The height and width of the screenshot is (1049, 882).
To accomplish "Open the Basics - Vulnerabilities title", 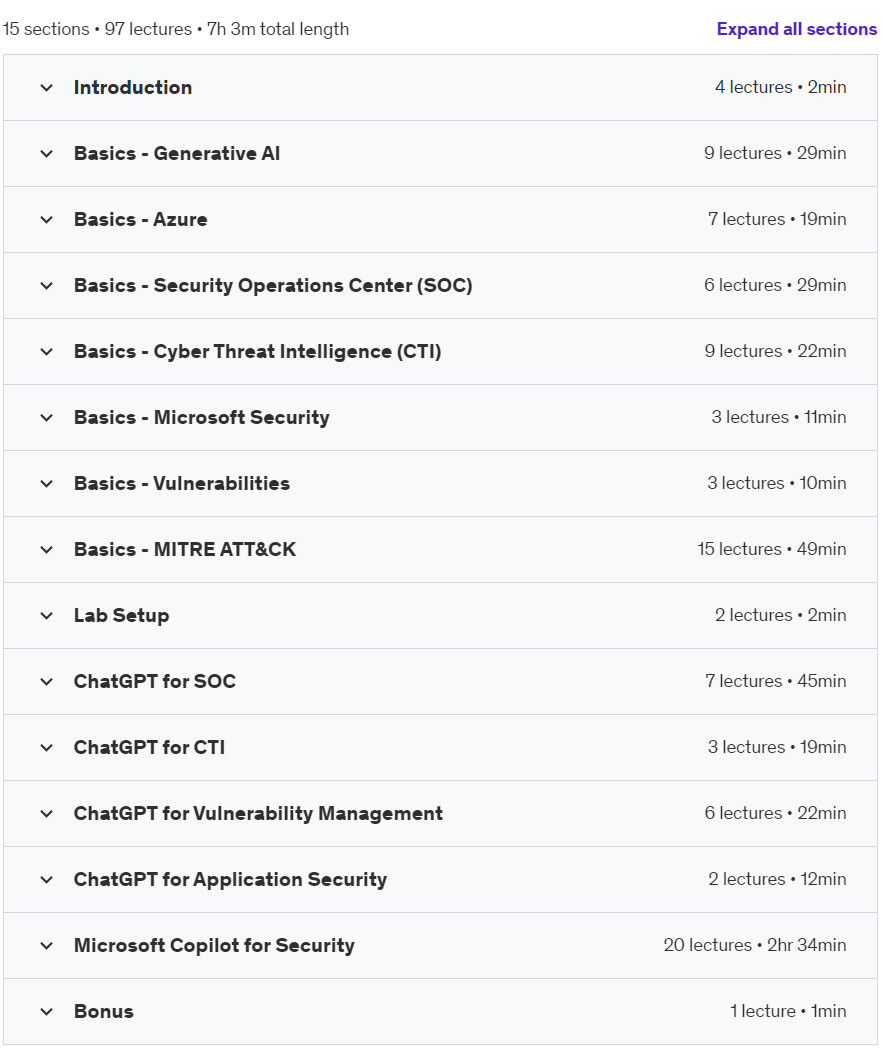I will pyautogui.click(x=182, y=484).
